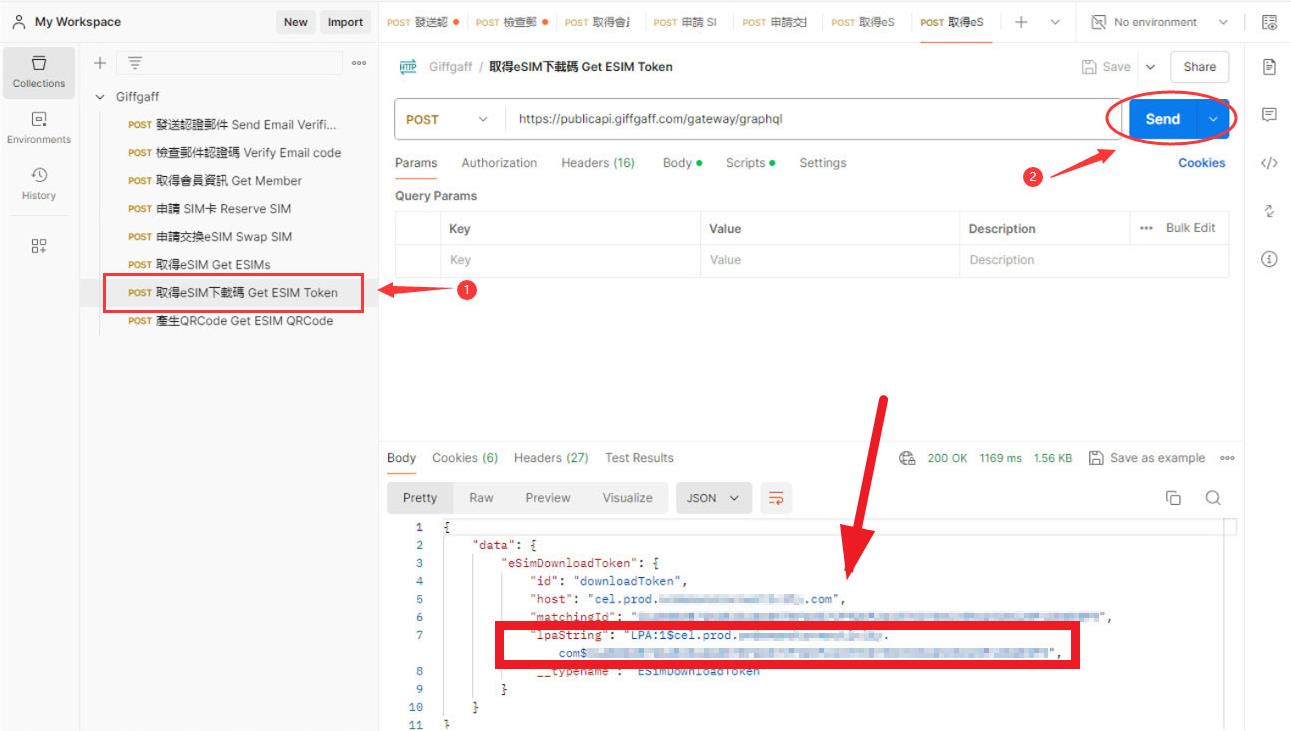Click the network globe icon near 200 OK
The width and height of the screenshot is (1291, 731).
point(907,458)
